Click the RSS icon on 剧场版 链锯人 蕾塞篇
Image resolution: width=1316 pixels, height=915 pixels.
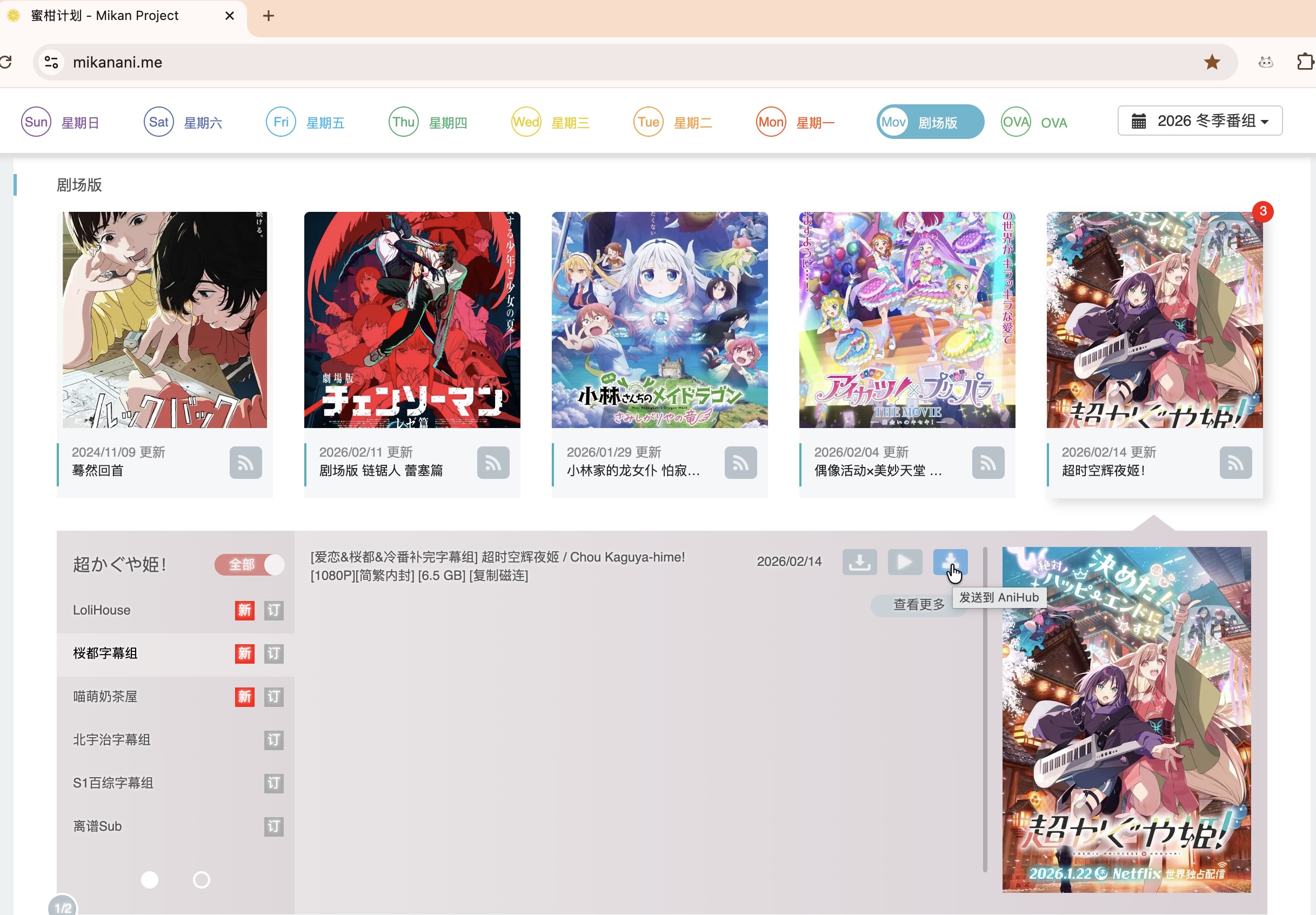tap(493, 463)
